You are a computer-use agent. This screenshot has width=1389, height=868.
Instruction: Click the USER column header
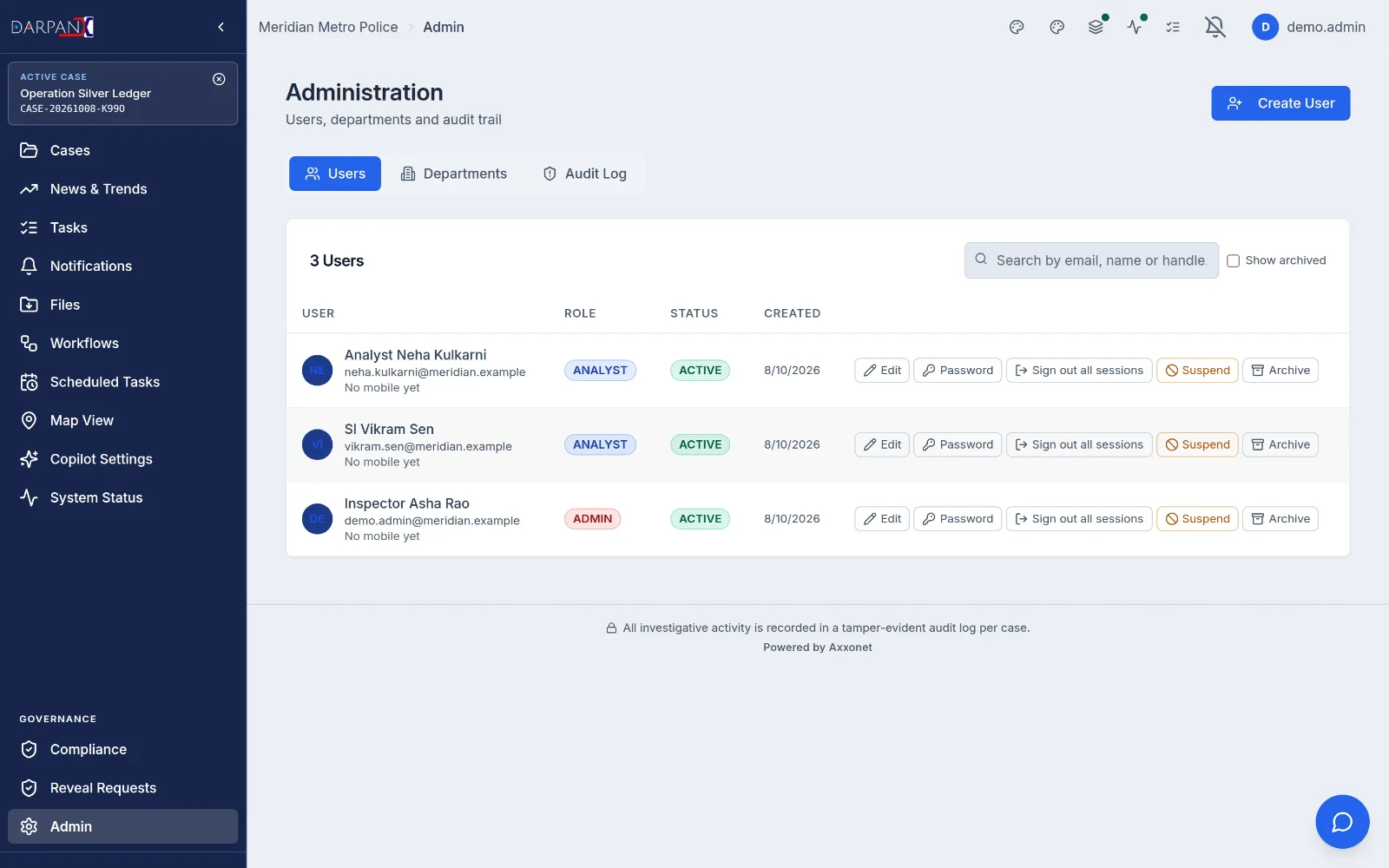click(x=318, y=313)
